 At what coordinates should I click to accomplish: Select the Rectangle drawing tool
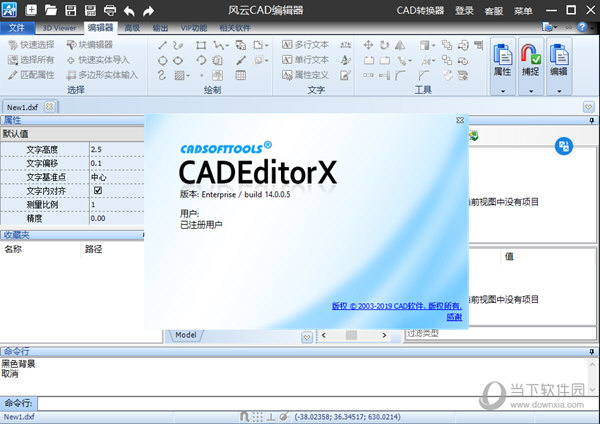tap(201, 45)
